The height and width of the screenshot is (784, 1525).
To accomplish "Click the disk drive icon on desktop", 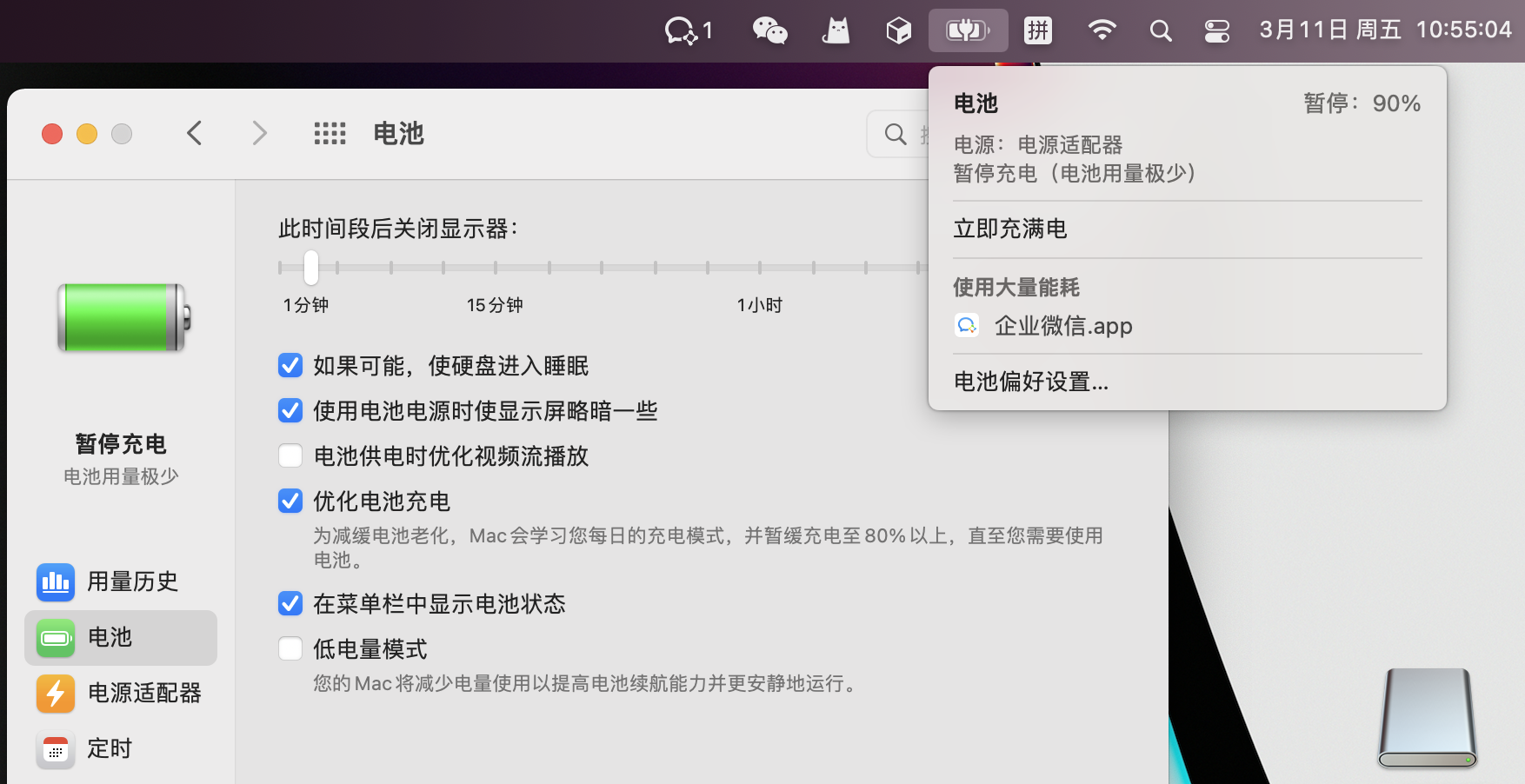I will [x=1428, y=718].
